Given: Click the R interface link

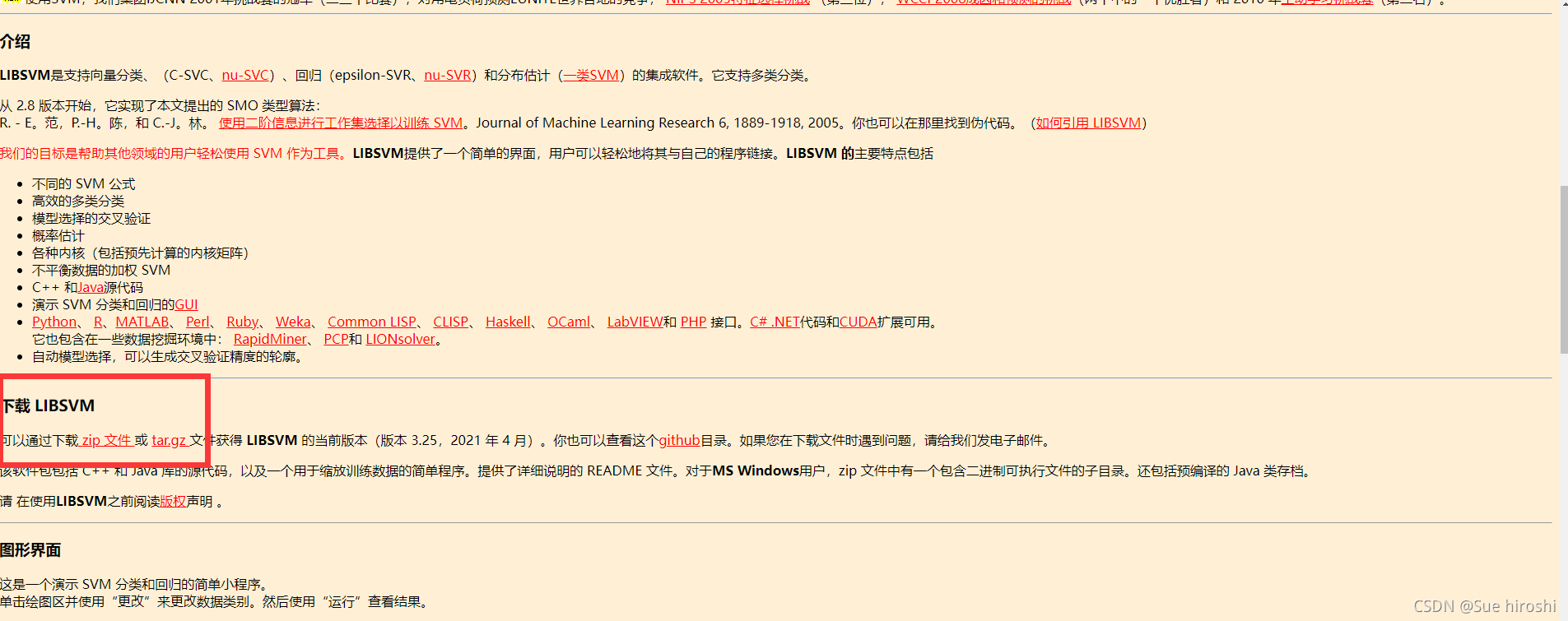Looking at the screenshot, I should point(98,322).
